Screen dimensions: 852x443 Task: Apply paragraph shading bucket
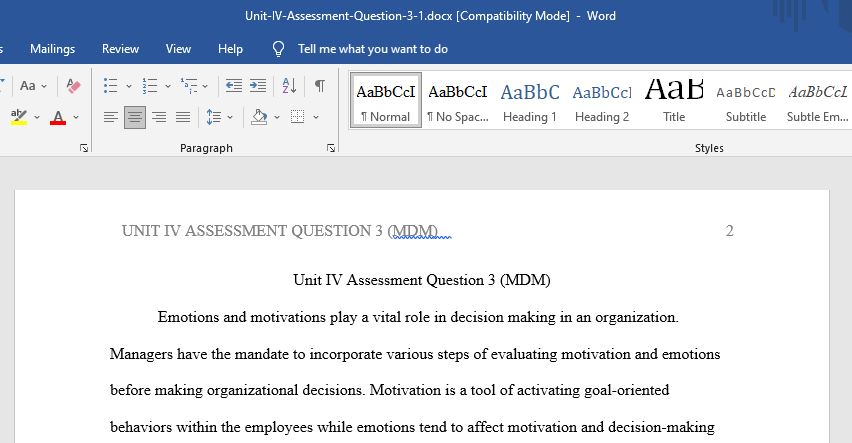pyautogui.click(x=260, y=117)
